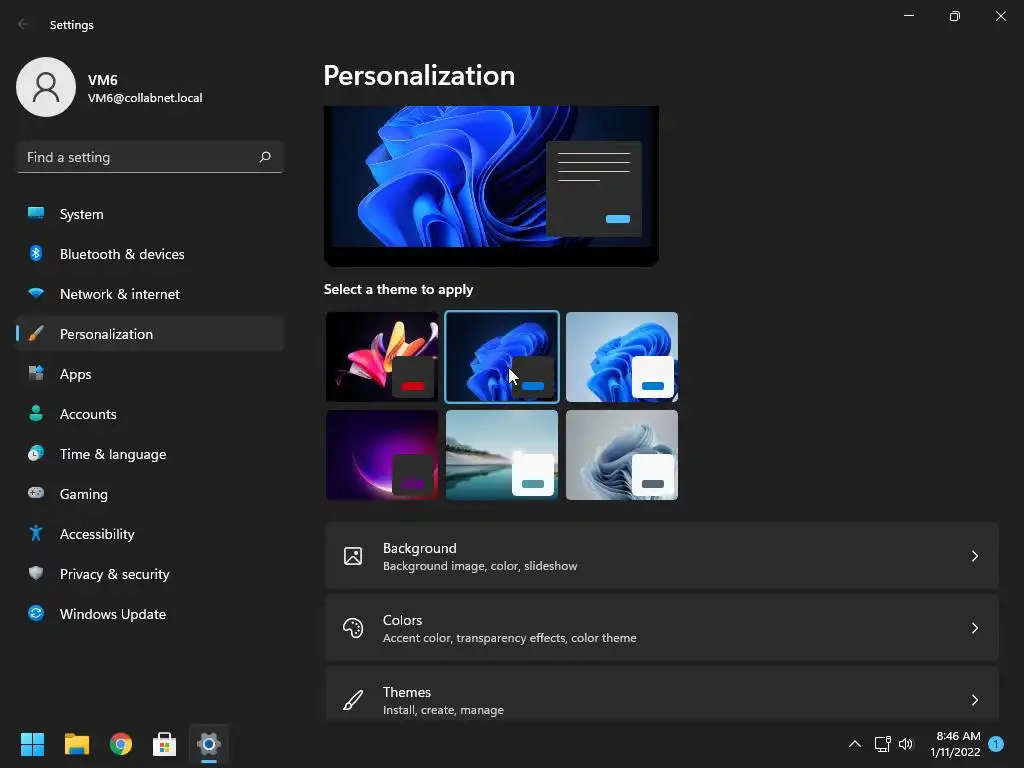
Task: Open the notification badge in the tray
Action: tap(996, 744)
